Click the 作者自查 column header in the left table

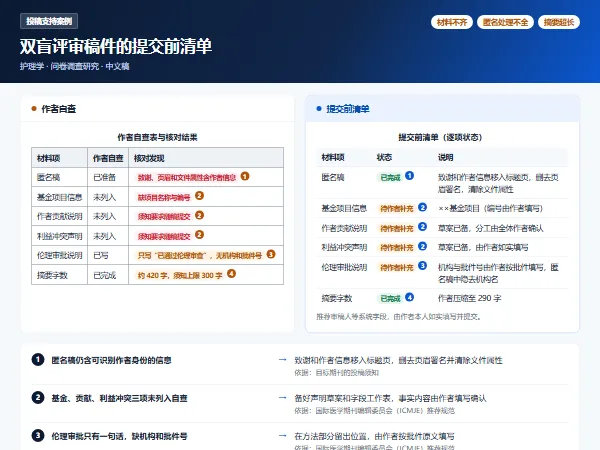[x=108, y=158]
